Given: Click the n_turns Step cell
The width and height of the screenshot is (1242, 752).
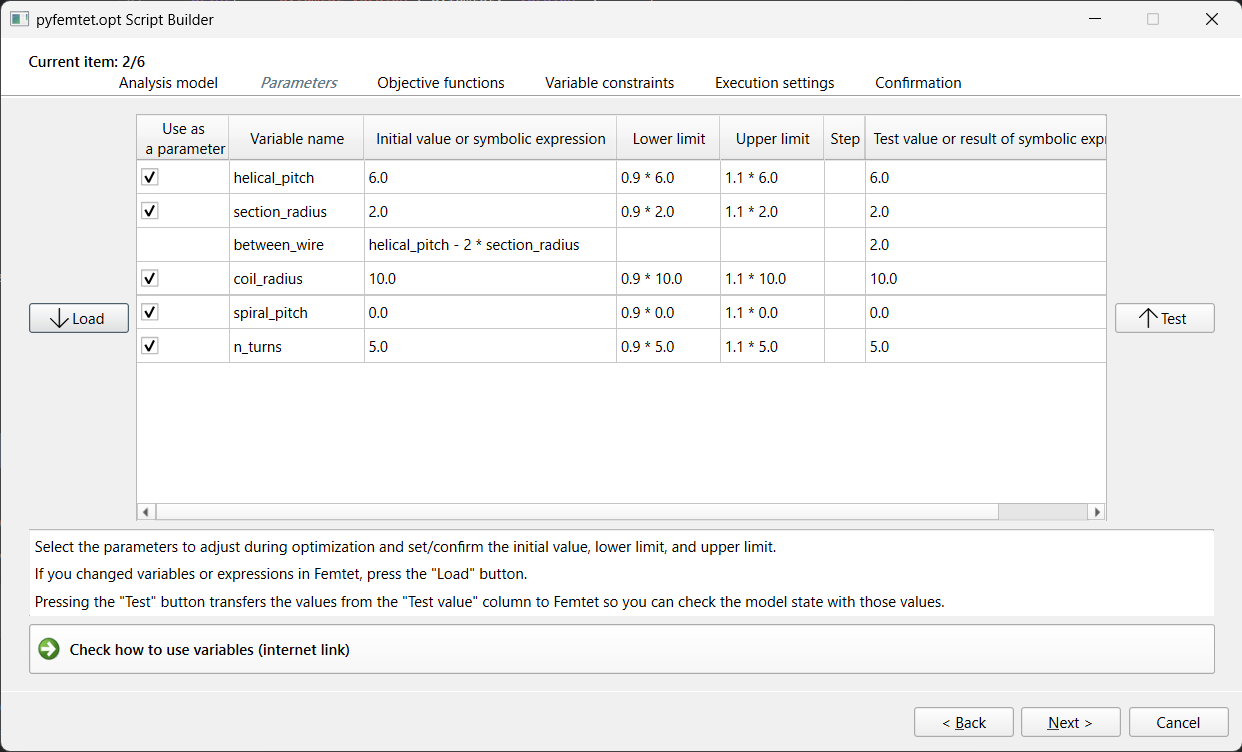Looking at the screenshot, I should 845,346.
